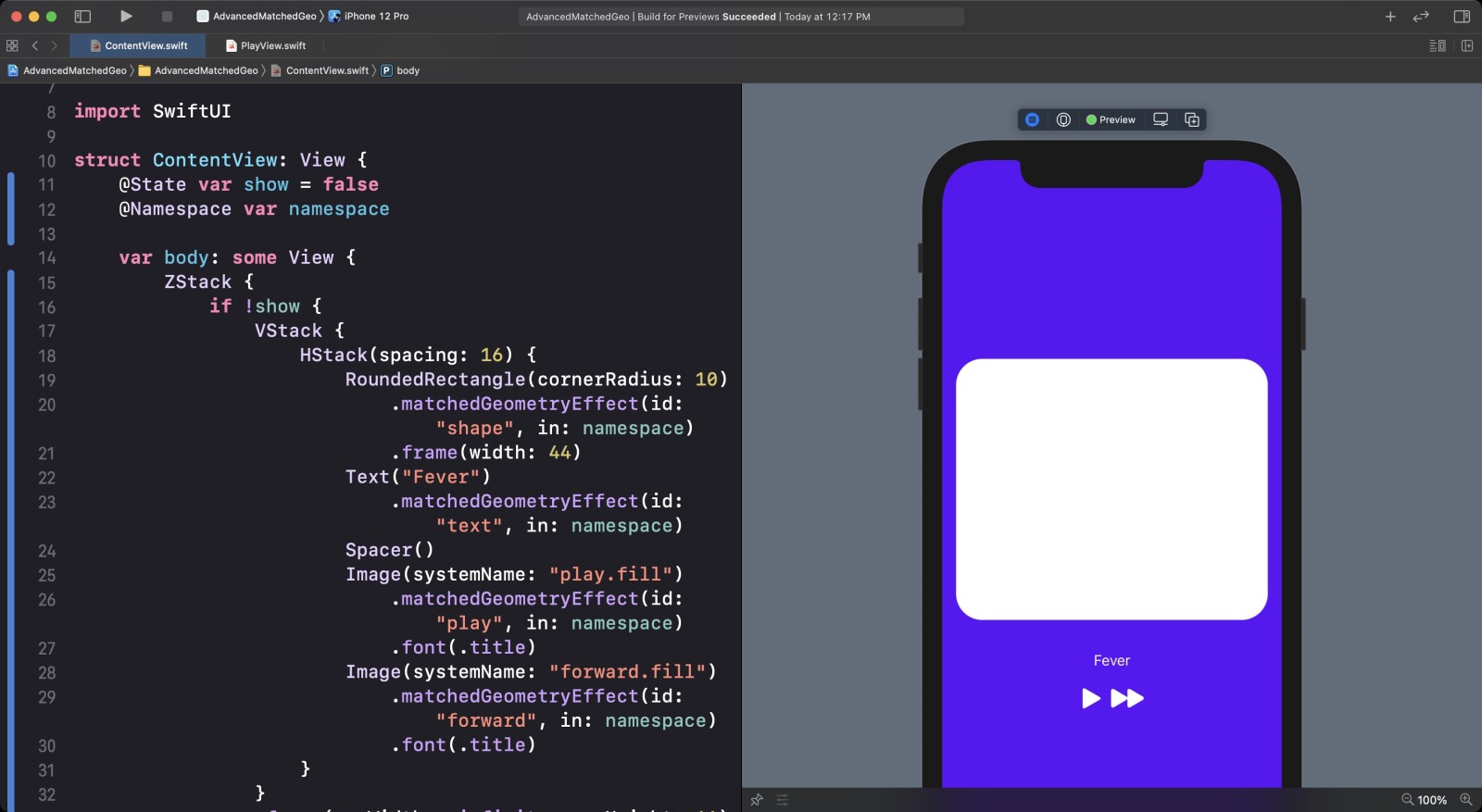1482x812 pixels.
Task: Open the preview variants menu
Action: pyautogui.click(x=1111, y=119)
